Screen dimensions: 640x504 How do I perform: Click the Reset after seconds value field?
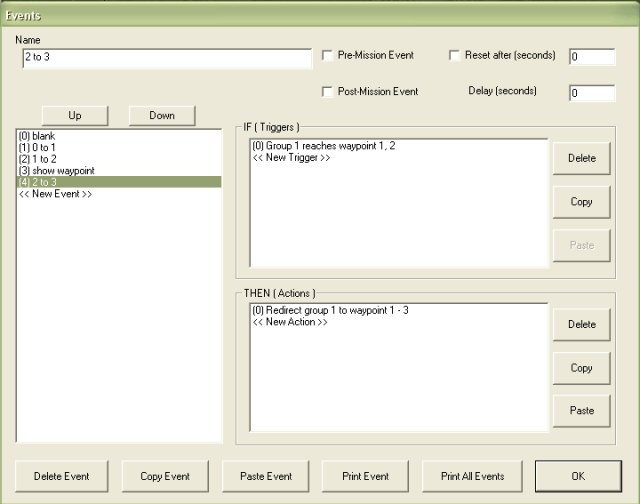591,57
